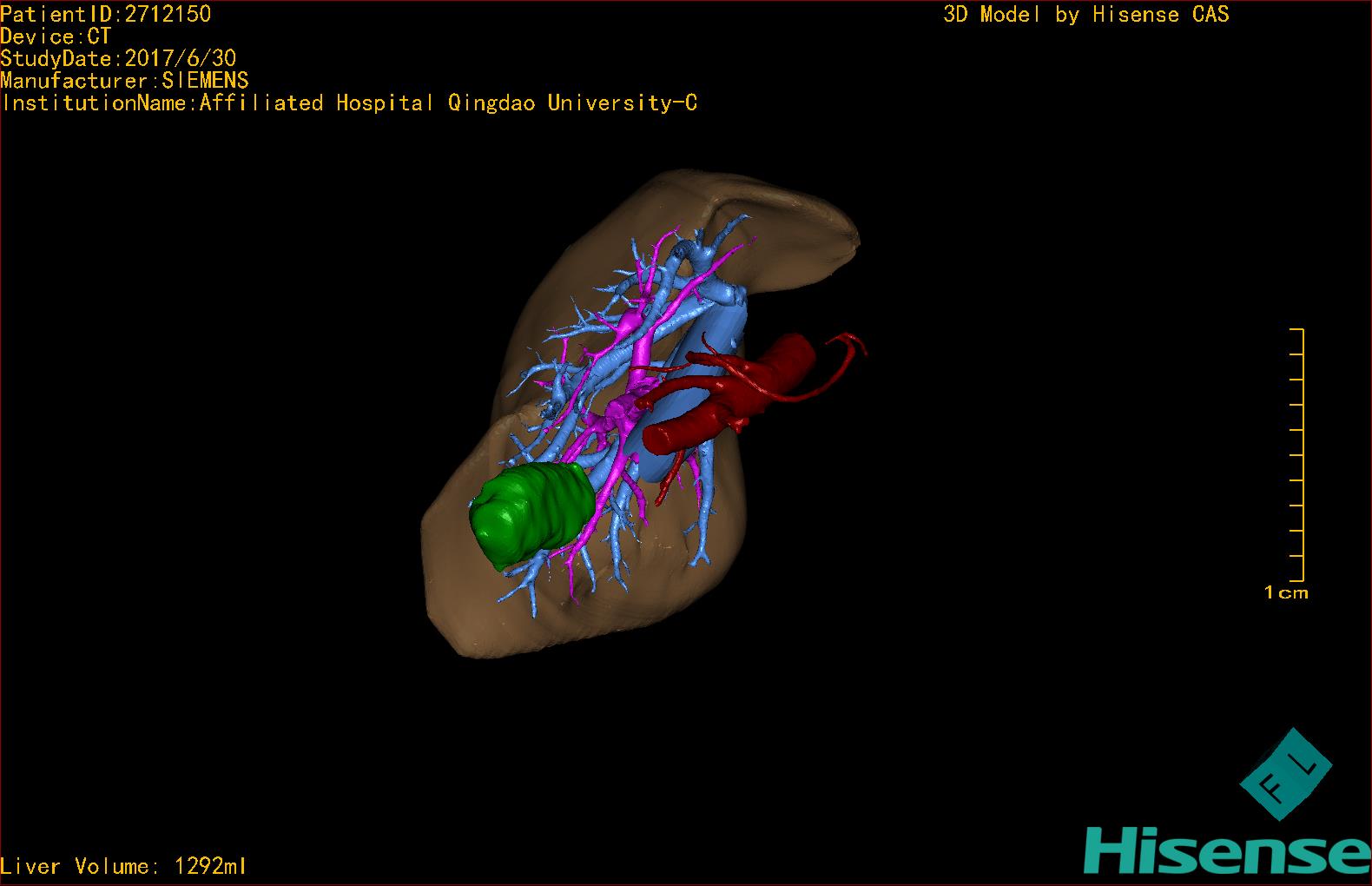
Task: Click the Liver Volume: 1292ml readout
Action: click(x=123, y=866)
